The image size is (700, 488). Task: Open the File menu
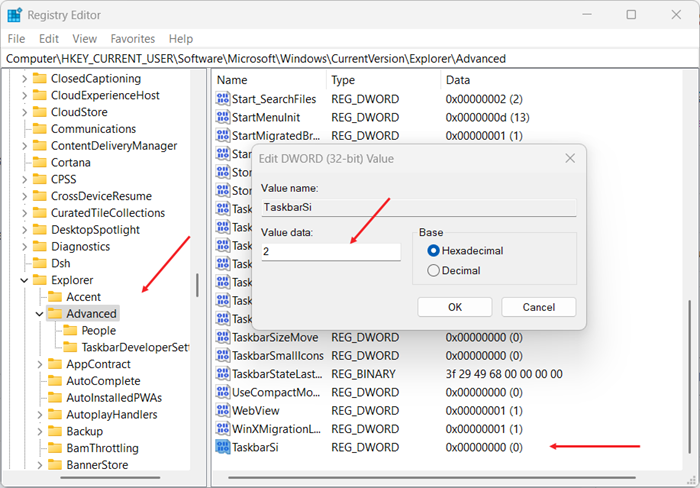[x=16, y=39]
